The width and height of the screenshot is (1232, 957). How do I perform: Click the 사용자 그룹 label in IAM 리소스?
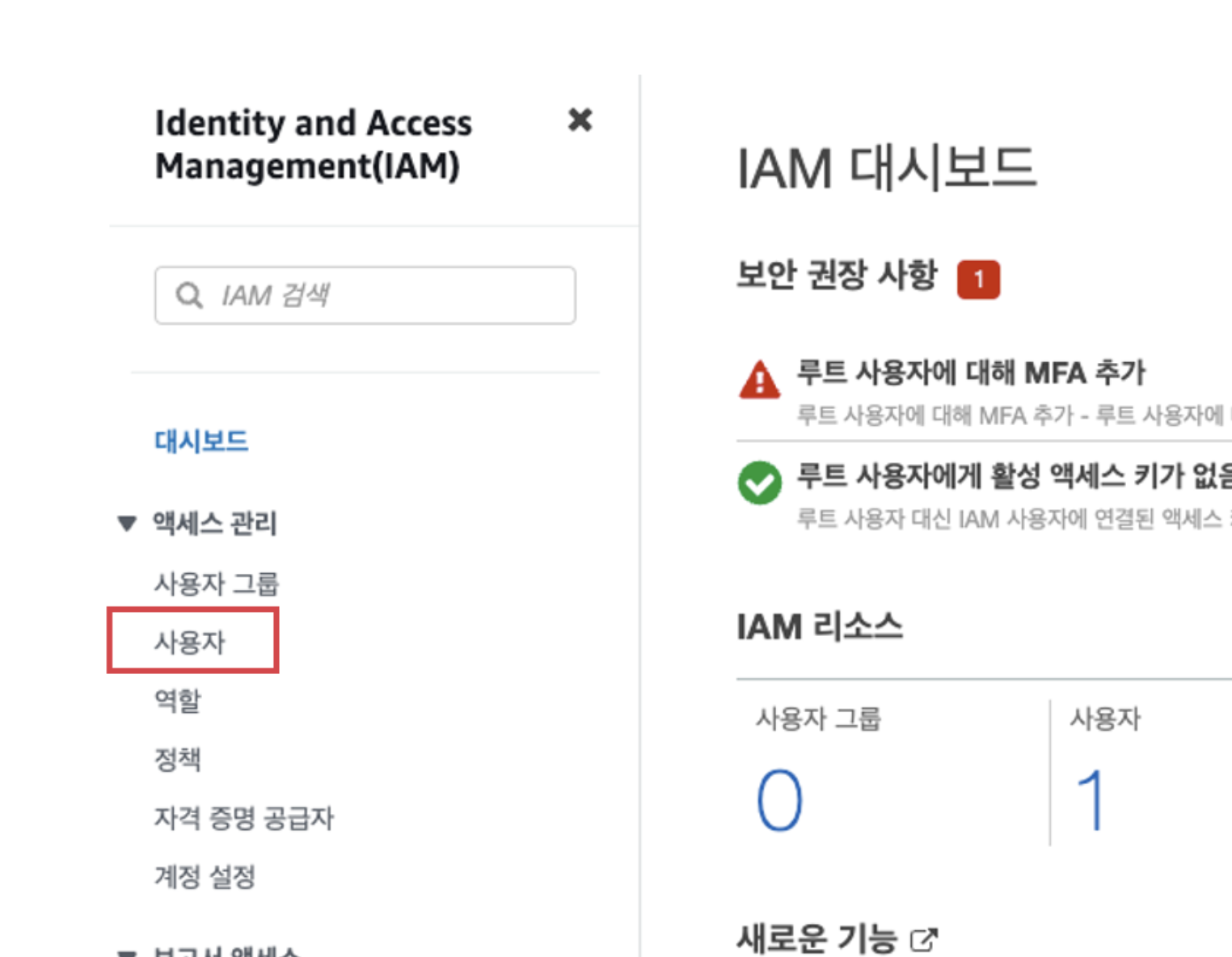tap(818, 718)
